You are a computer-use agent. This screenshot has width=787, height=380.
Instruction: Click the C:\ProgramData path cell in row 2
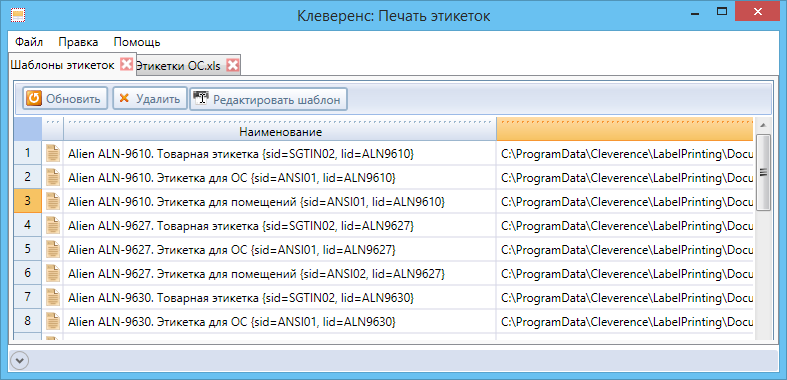pos(625,177)
